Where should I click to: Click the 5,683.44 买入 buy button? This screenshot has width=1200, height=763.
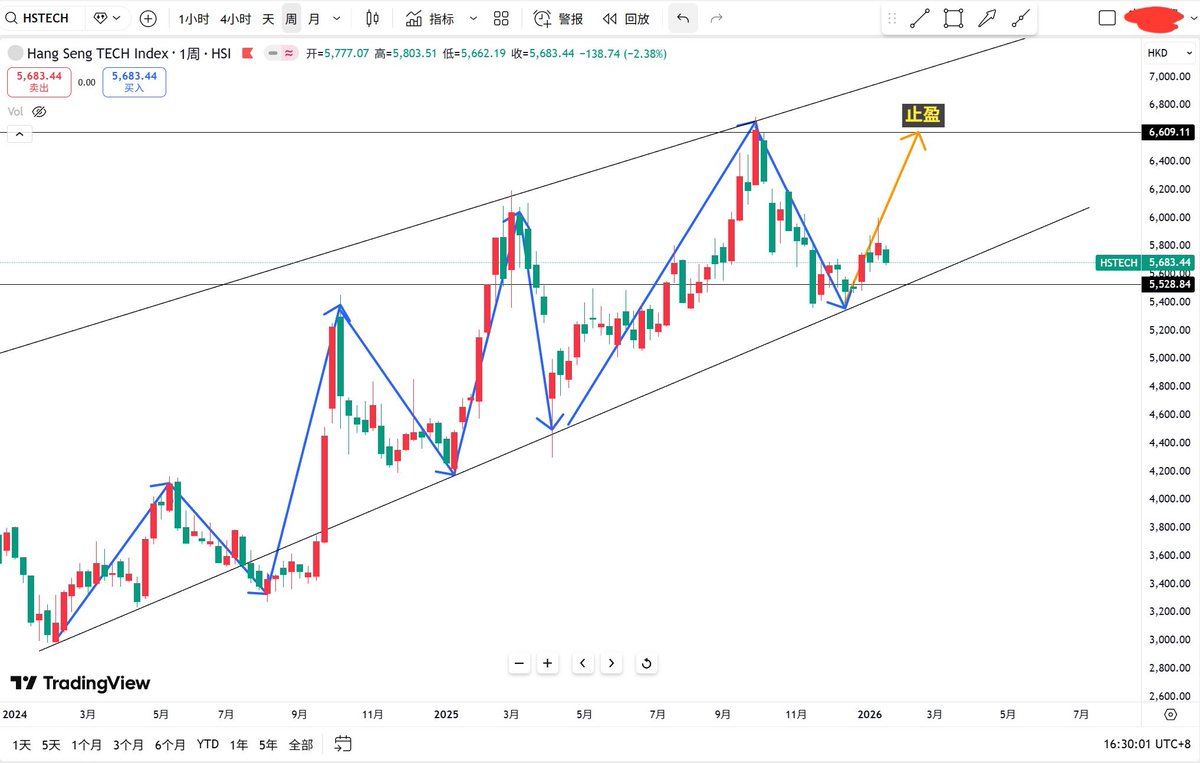coord(134,81)
